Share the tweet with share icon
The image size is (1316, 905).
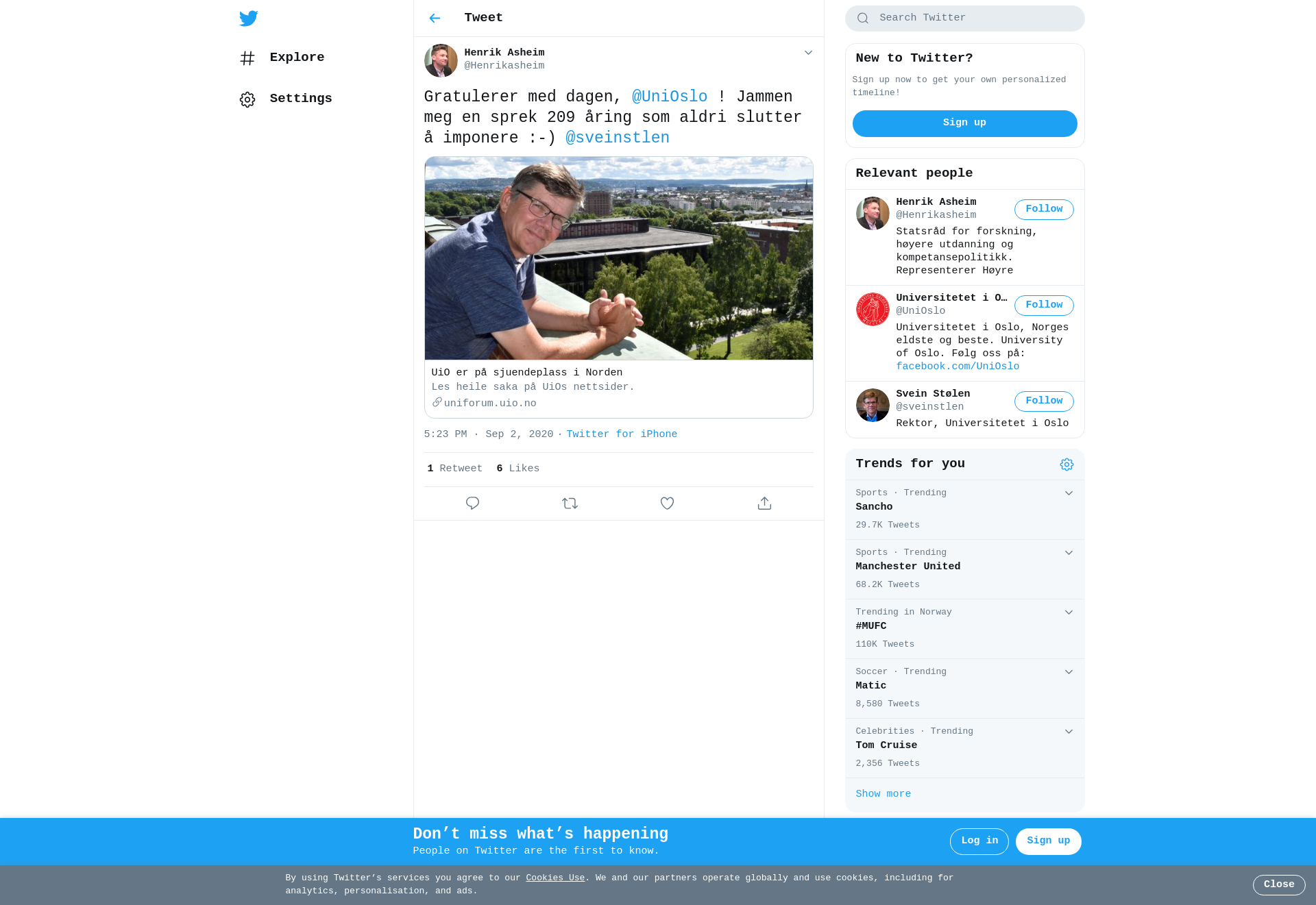(764, 504)
